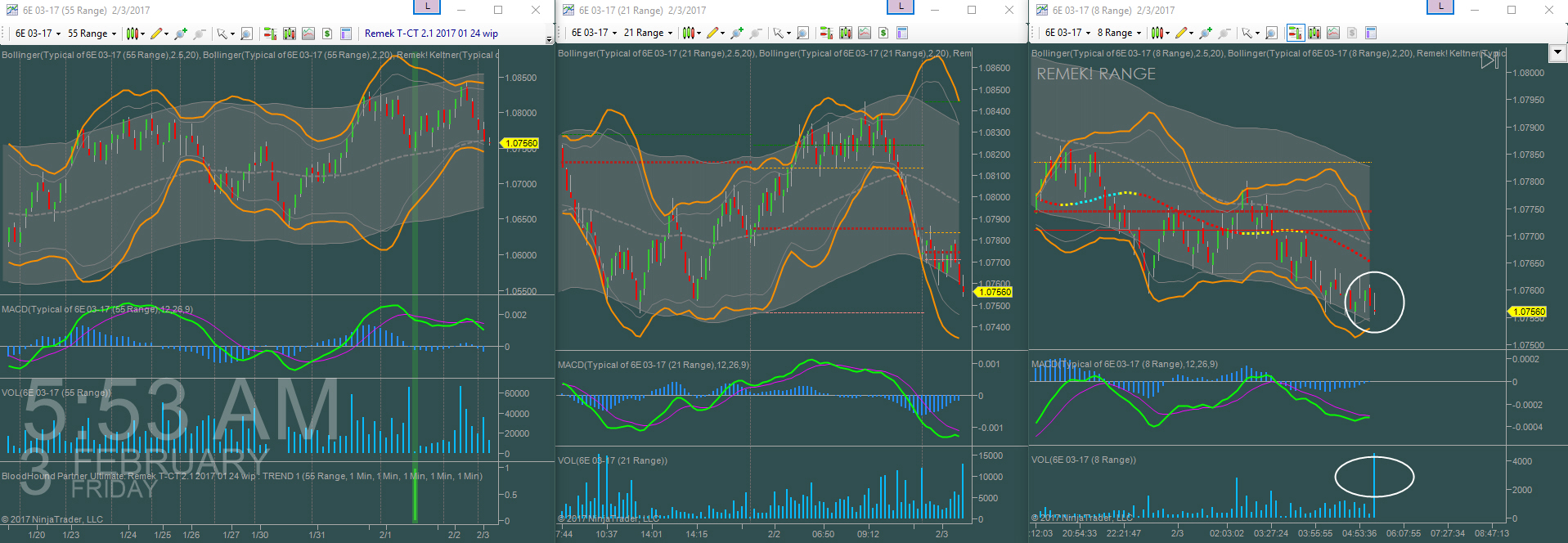Image resolution: width=1568 pixels, height=543 pixels.
Task: Expand instrument 6E 03-17 dropdown in 8 Range window
Action: [1088, 33]
